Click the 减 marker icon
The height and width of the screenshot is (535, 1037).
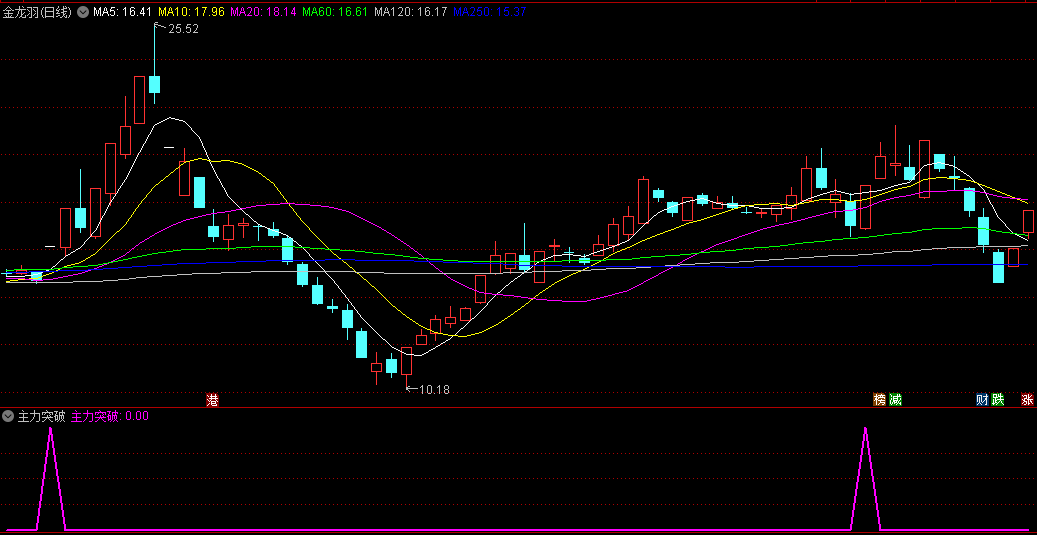(895, 399)
